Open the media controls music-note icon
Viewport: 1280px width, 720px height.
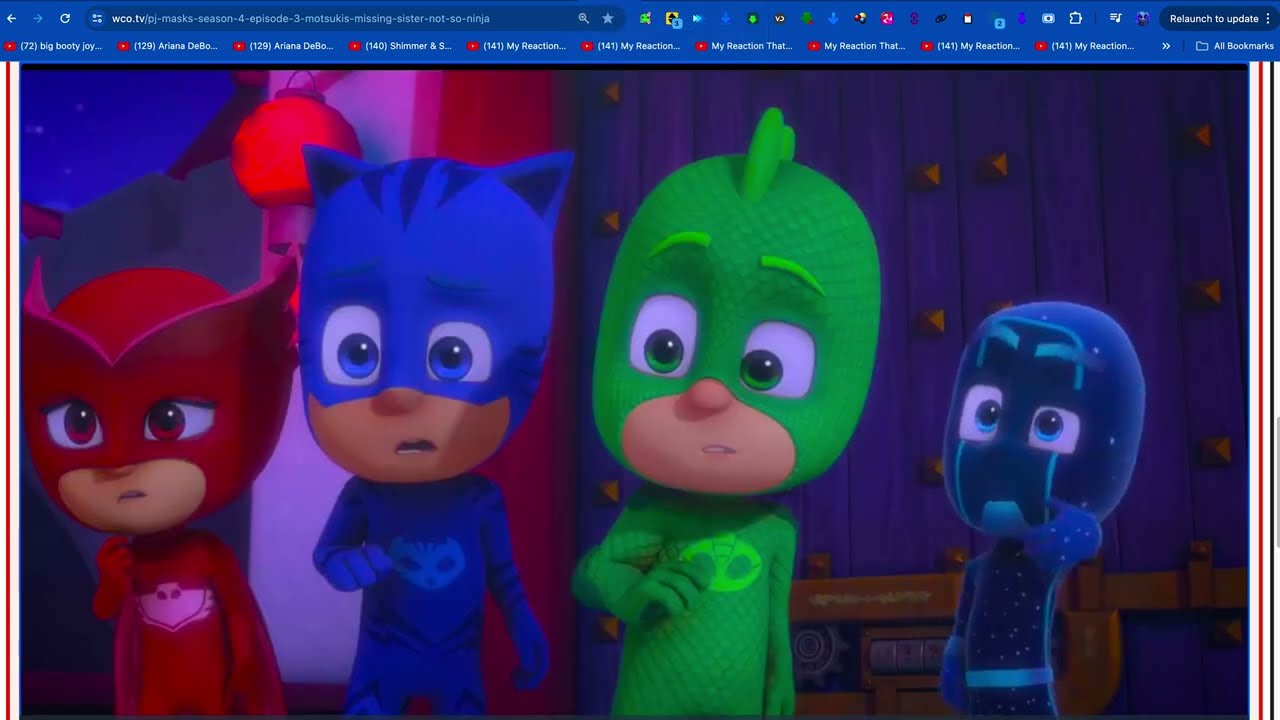[1116, 18]
